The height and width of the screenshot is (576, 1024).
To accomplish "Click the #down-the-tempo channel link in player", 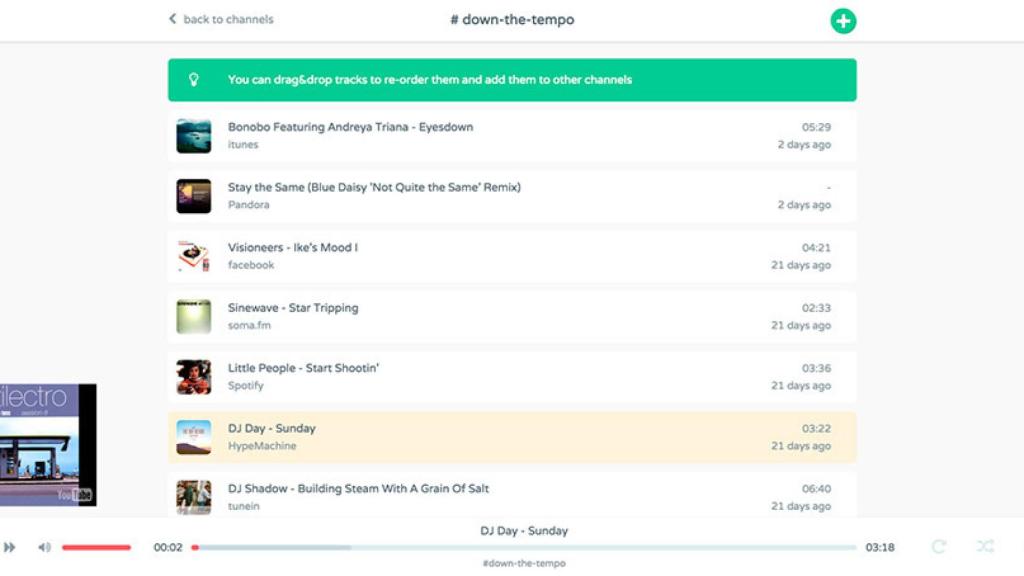I will [524, 564].
